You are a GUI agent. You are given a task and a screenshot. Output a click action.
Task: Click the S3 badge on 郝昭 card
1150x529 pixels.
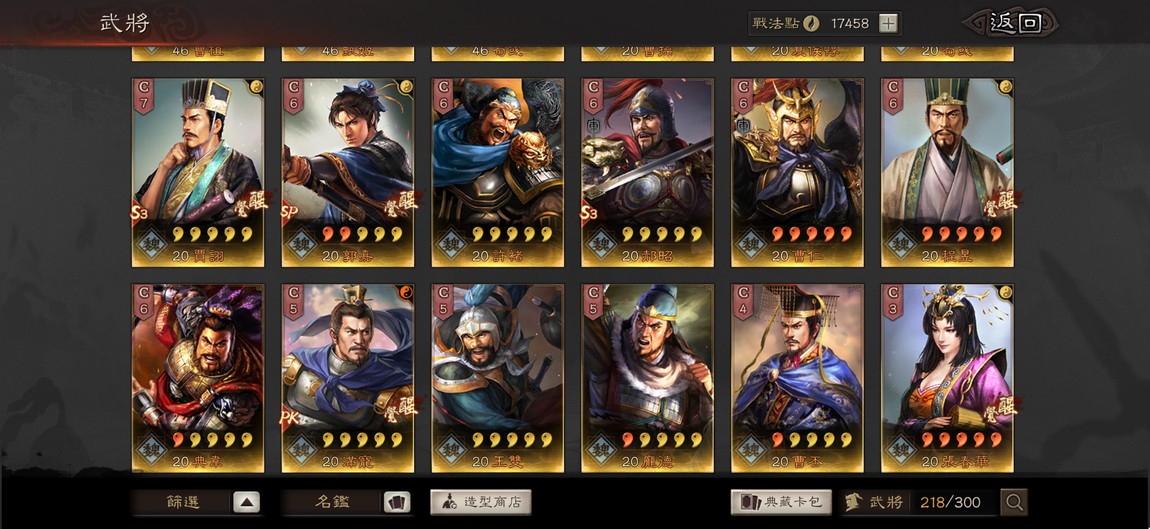pyautogui.click(x=589, y=214)
